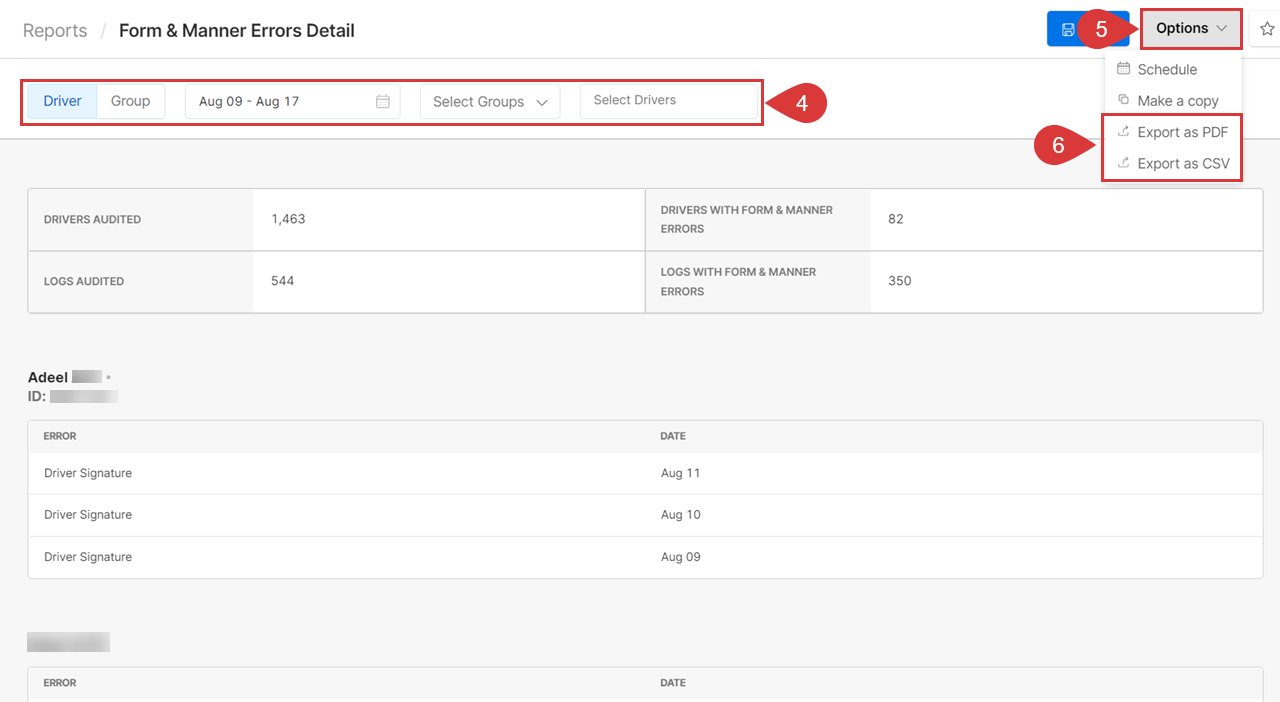Select Make a copy from the menu
The image size is (1280, 702).
tap(1179, 100)
